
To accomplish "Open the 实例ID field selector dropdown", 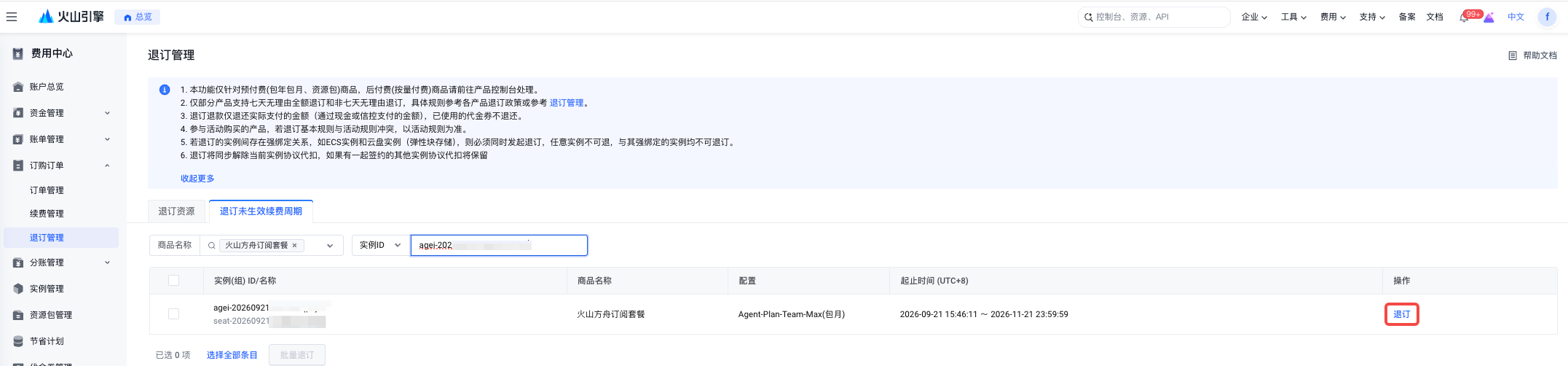I will tap(380, 245).
